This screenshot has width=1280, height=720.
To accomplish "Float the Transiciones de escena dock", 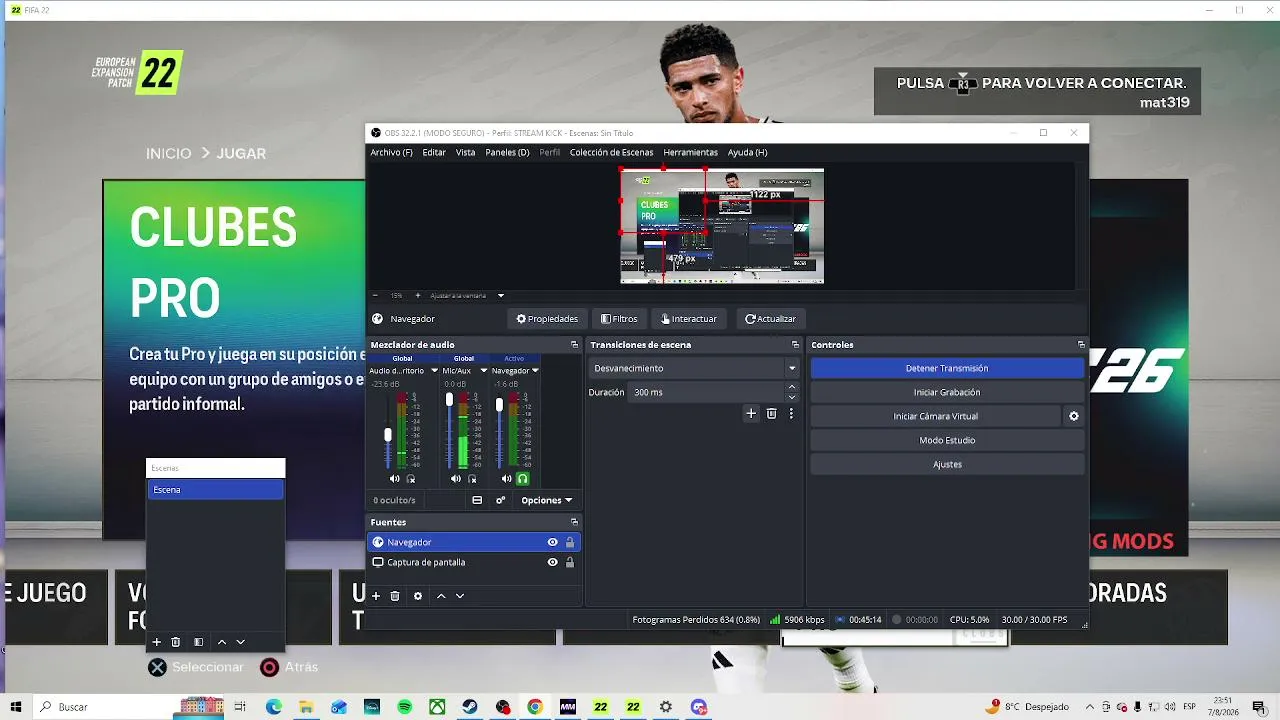I will [795, 345].
